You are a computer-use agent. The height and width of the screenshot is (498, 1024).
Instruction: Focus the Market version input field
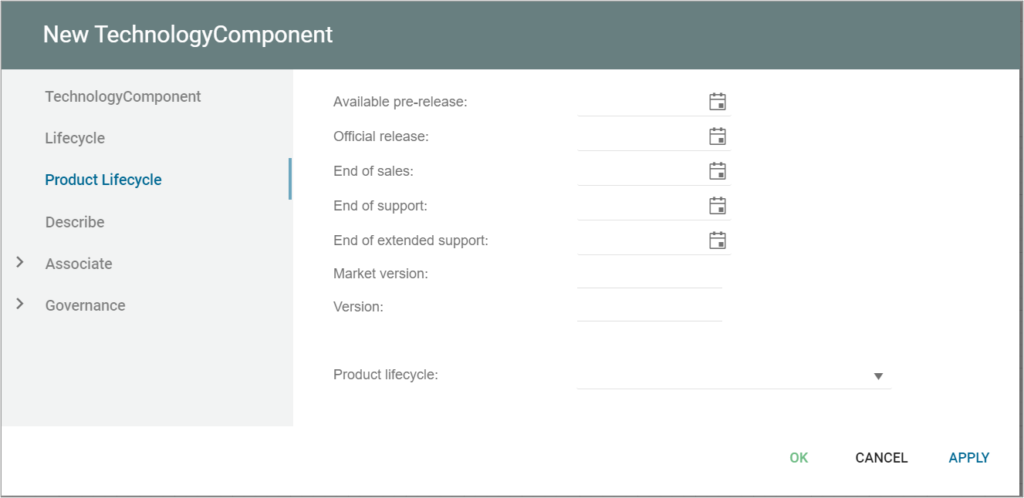pyautogui.click(x=650, y=274)
